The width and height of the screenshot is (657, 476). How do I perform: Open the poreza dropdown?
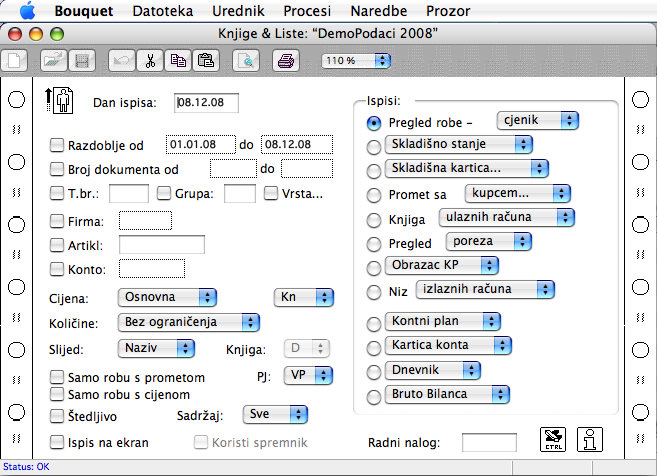coord(489,242)
